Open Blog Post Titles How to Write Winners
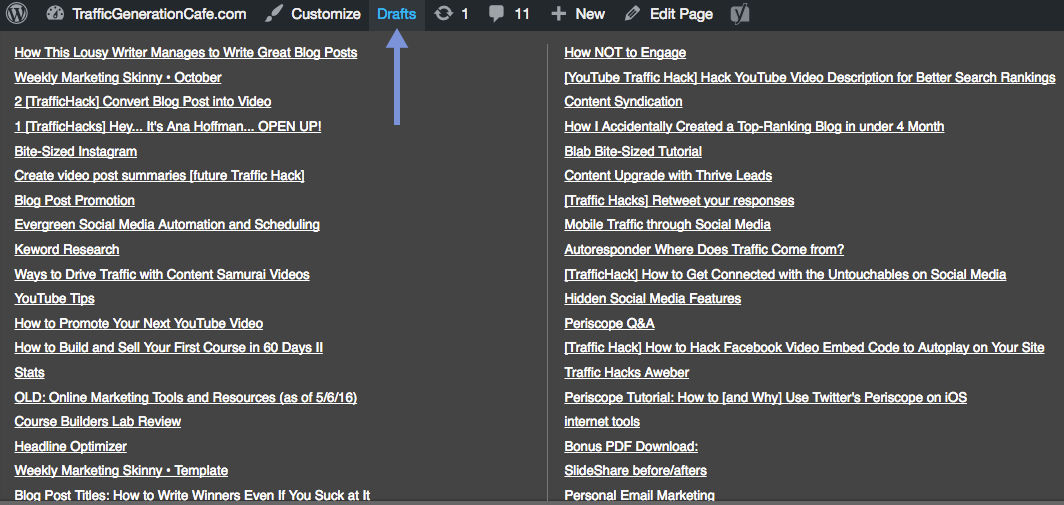This screenshot has width=1064, height=505. point(192,495)
